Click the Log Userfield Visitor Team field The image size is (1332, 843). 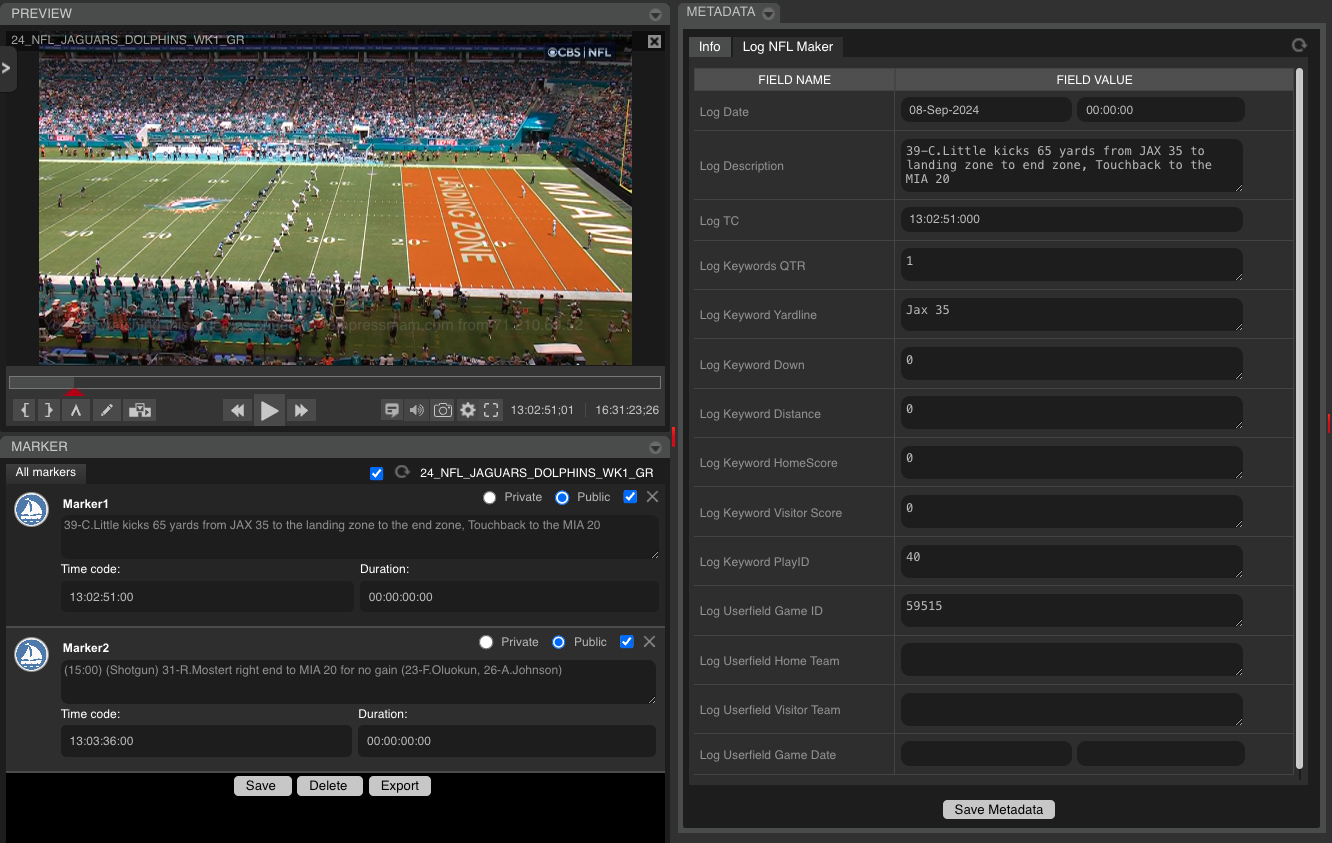pos(1072,709)
